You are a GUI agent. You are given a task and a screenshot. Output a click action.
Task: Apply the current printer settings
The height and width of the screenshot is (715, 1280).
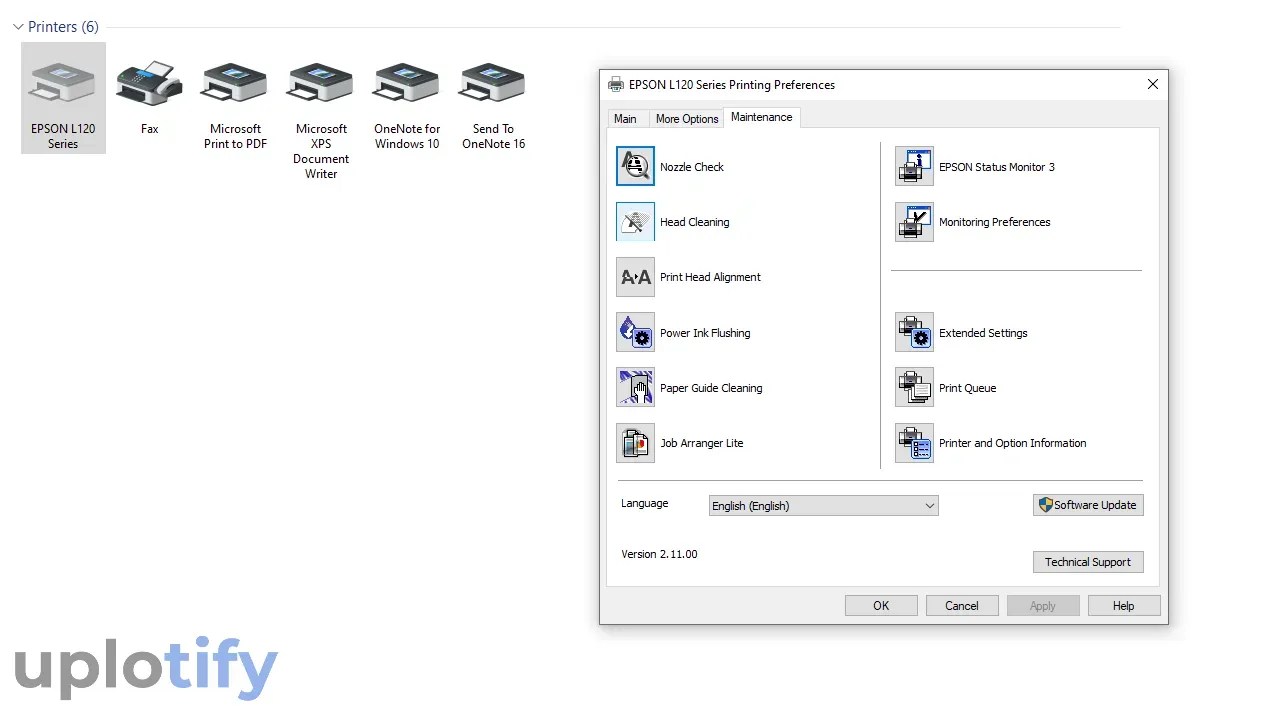click(1043, 605)
